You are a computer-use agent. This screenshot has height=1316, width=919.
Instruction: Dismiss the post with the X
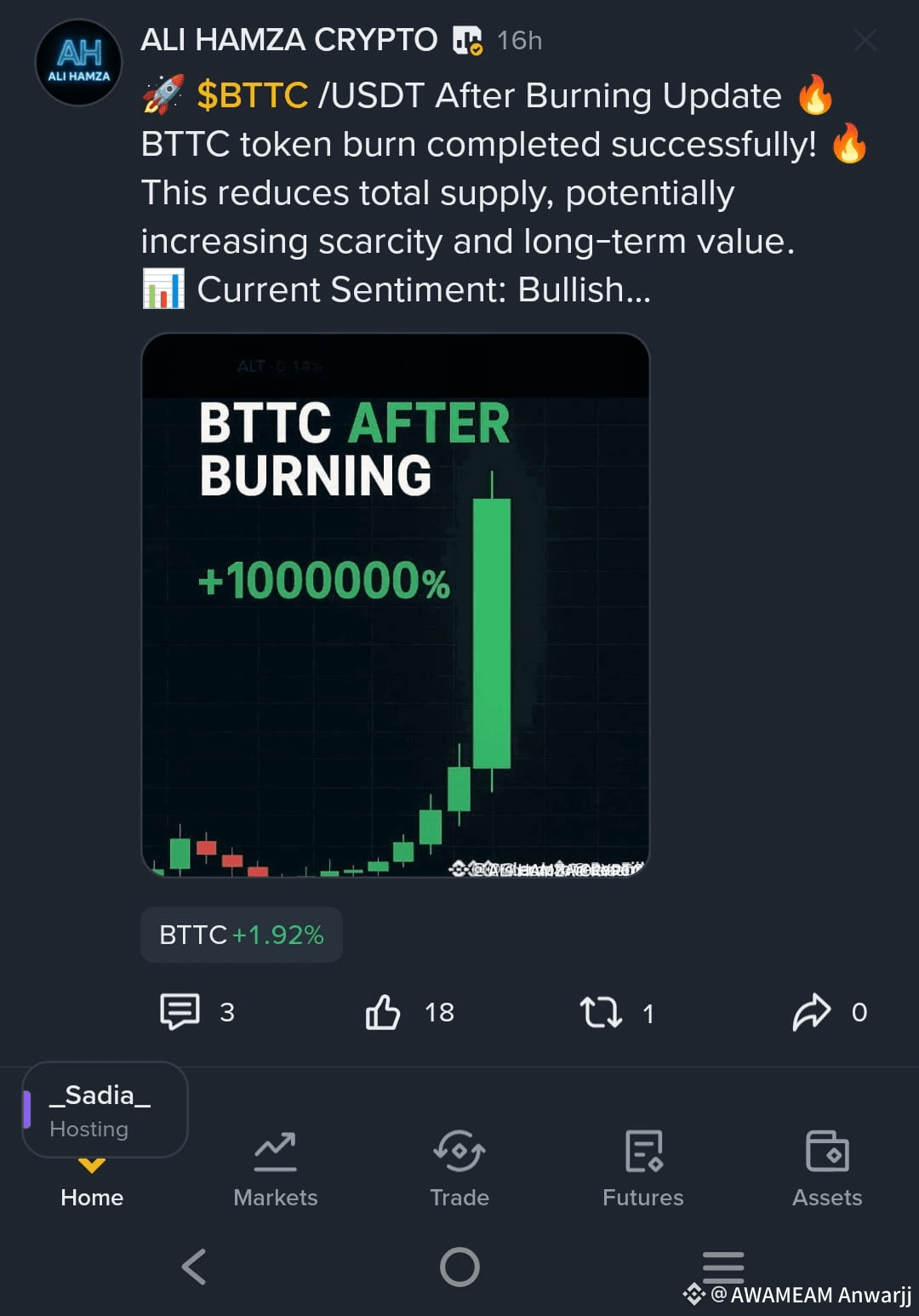[x=865, y=38]
